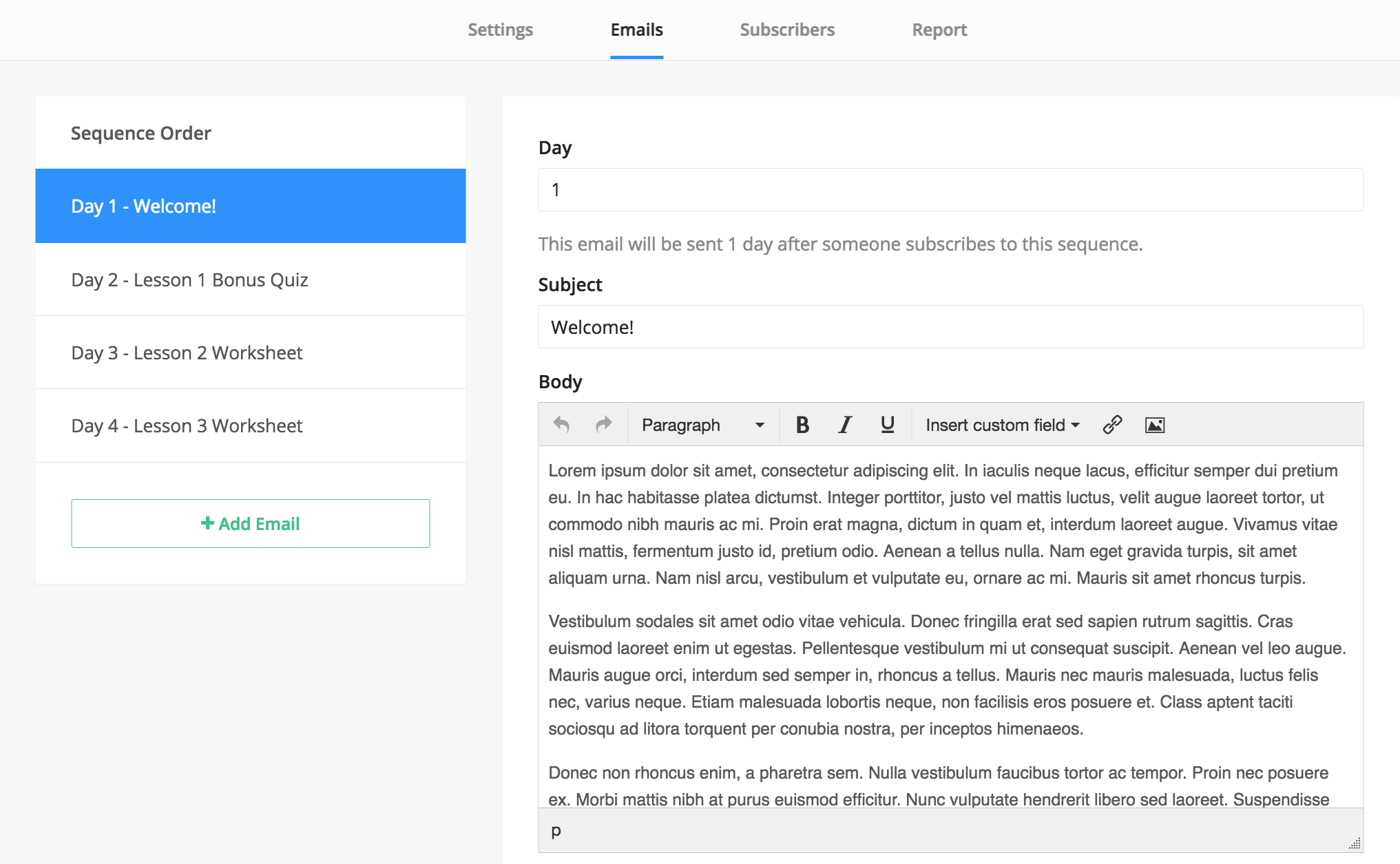Click the Undo icon in the editor toolbar
The width and height of the screenshot is (1400, 864).
click(561, 425)
